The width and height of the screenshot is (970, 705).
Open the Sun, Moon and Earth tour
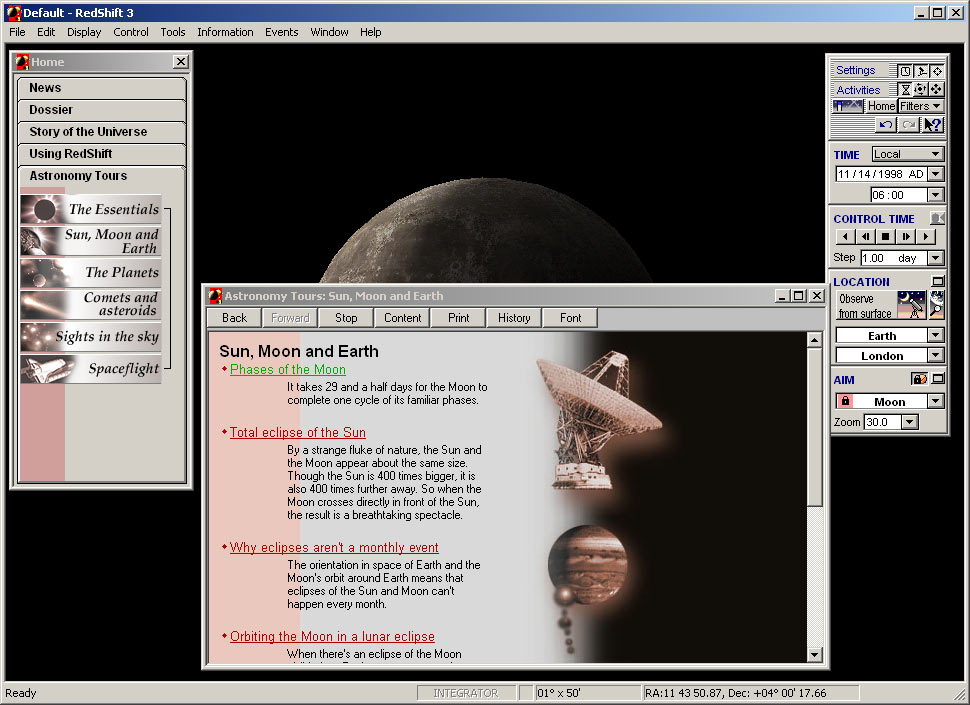pos(90,241)
